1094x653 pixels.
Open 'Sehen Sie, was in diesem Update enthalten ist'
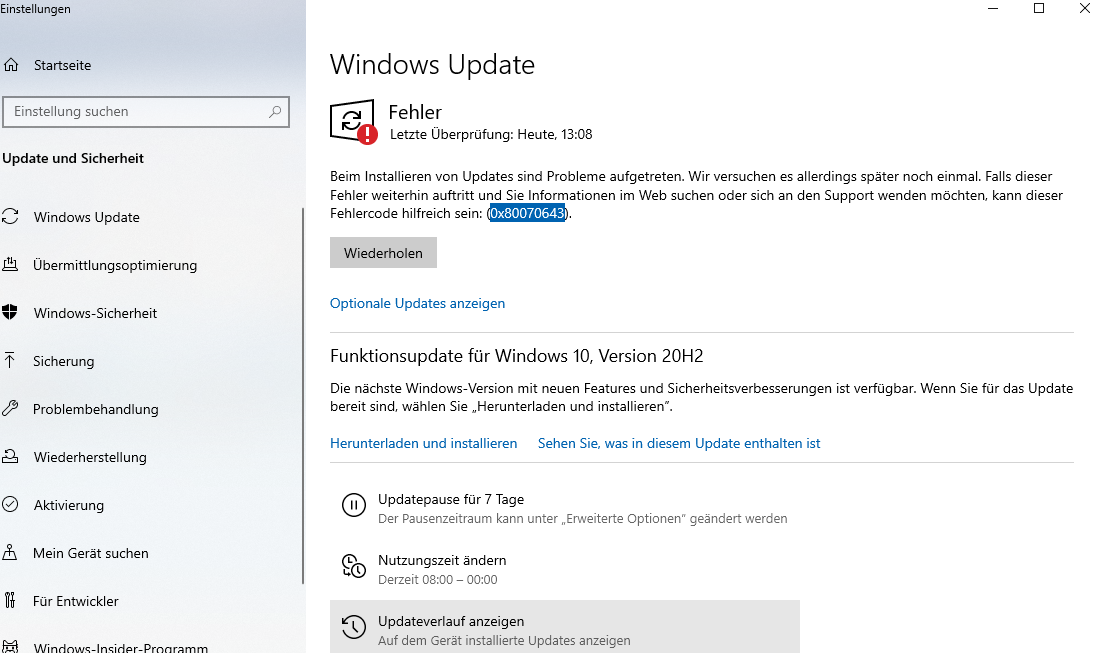tap(679, 444)
